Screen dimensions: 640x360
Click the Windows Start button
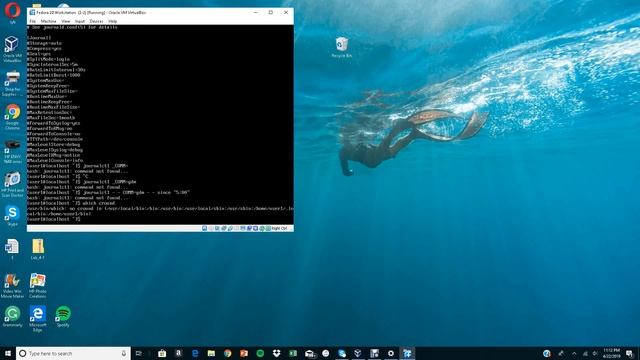8,353
